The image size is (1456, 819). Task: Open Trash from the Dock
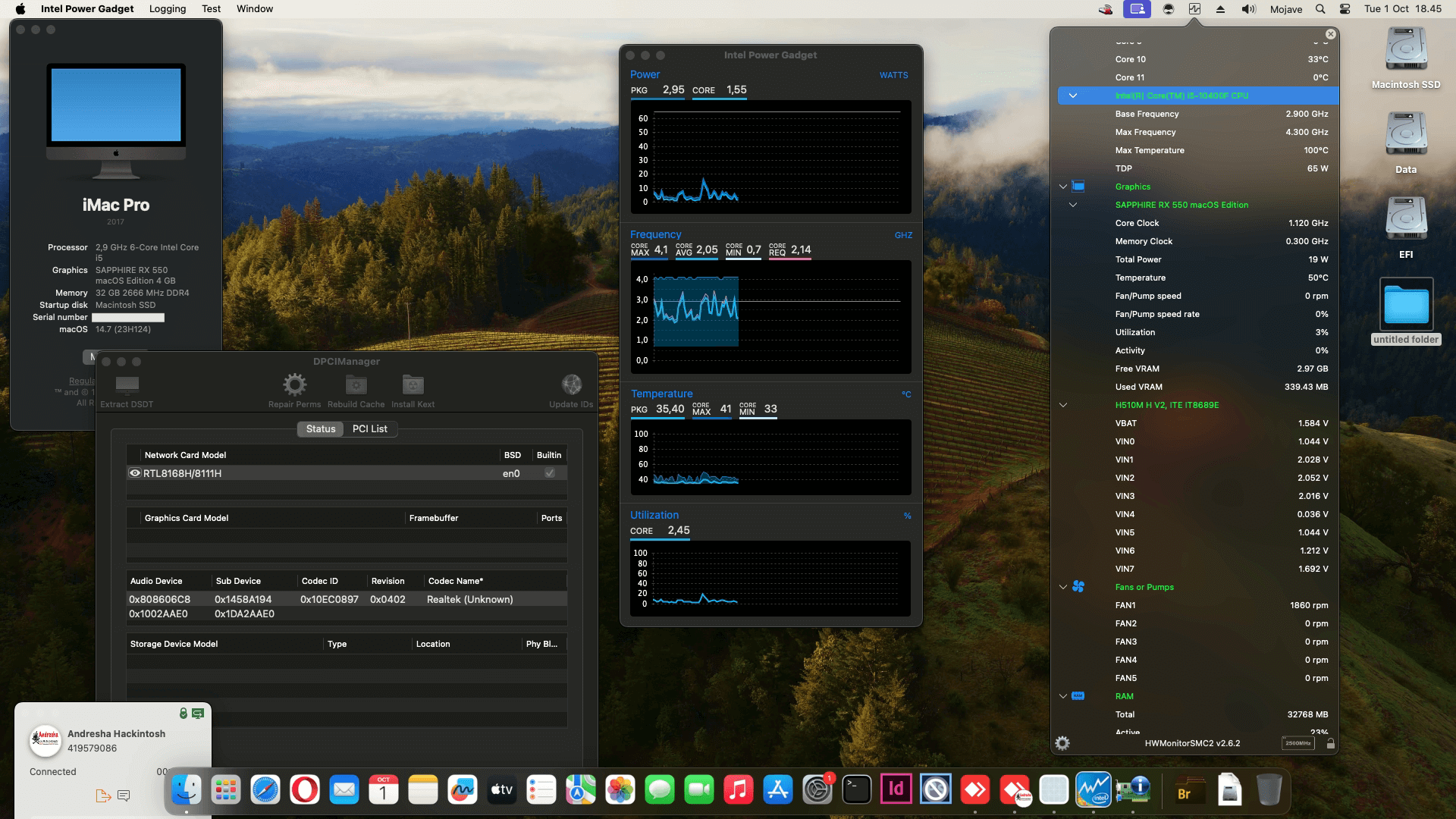coord(1269,790)
